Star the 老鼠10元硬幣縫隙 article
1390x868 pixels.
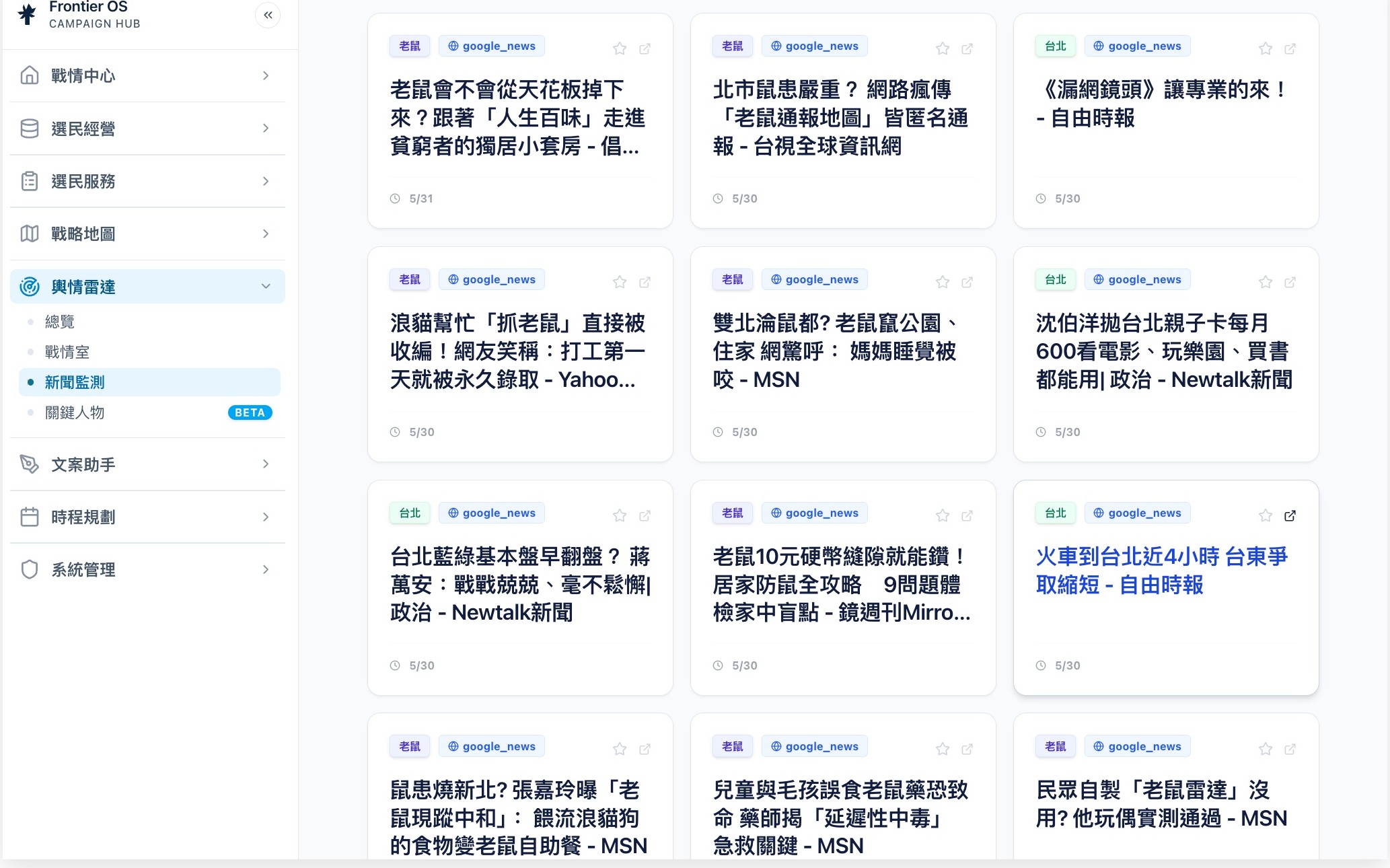[943, 515]
